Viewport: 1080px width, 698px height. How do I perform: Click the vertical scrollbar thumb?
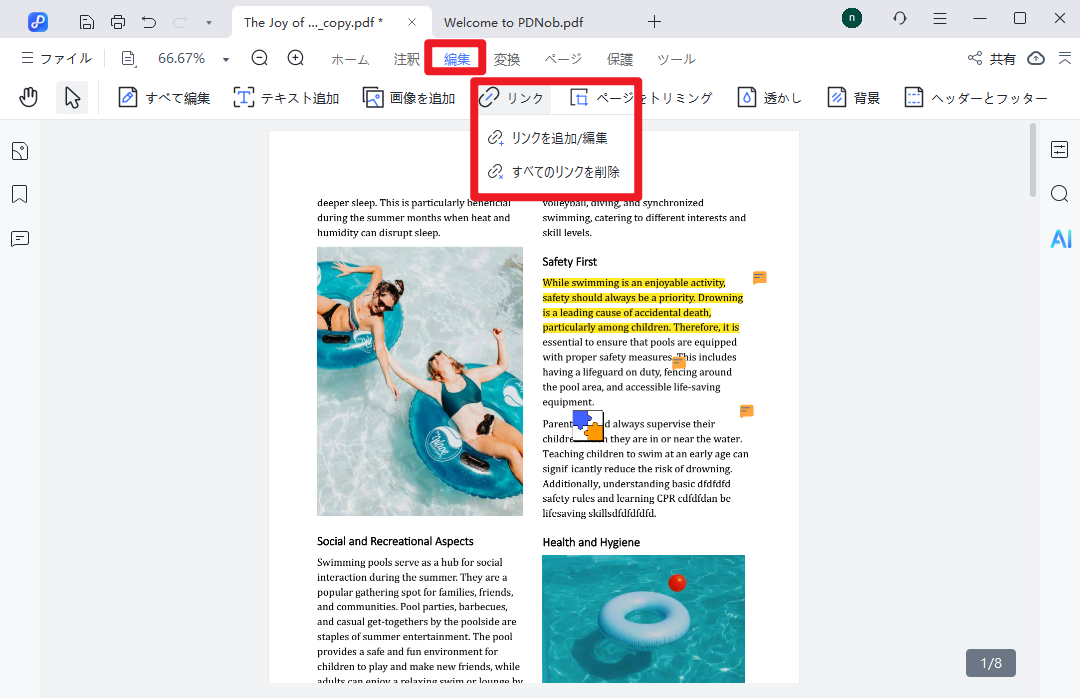pyautogui.click(x=1033, y=160)
